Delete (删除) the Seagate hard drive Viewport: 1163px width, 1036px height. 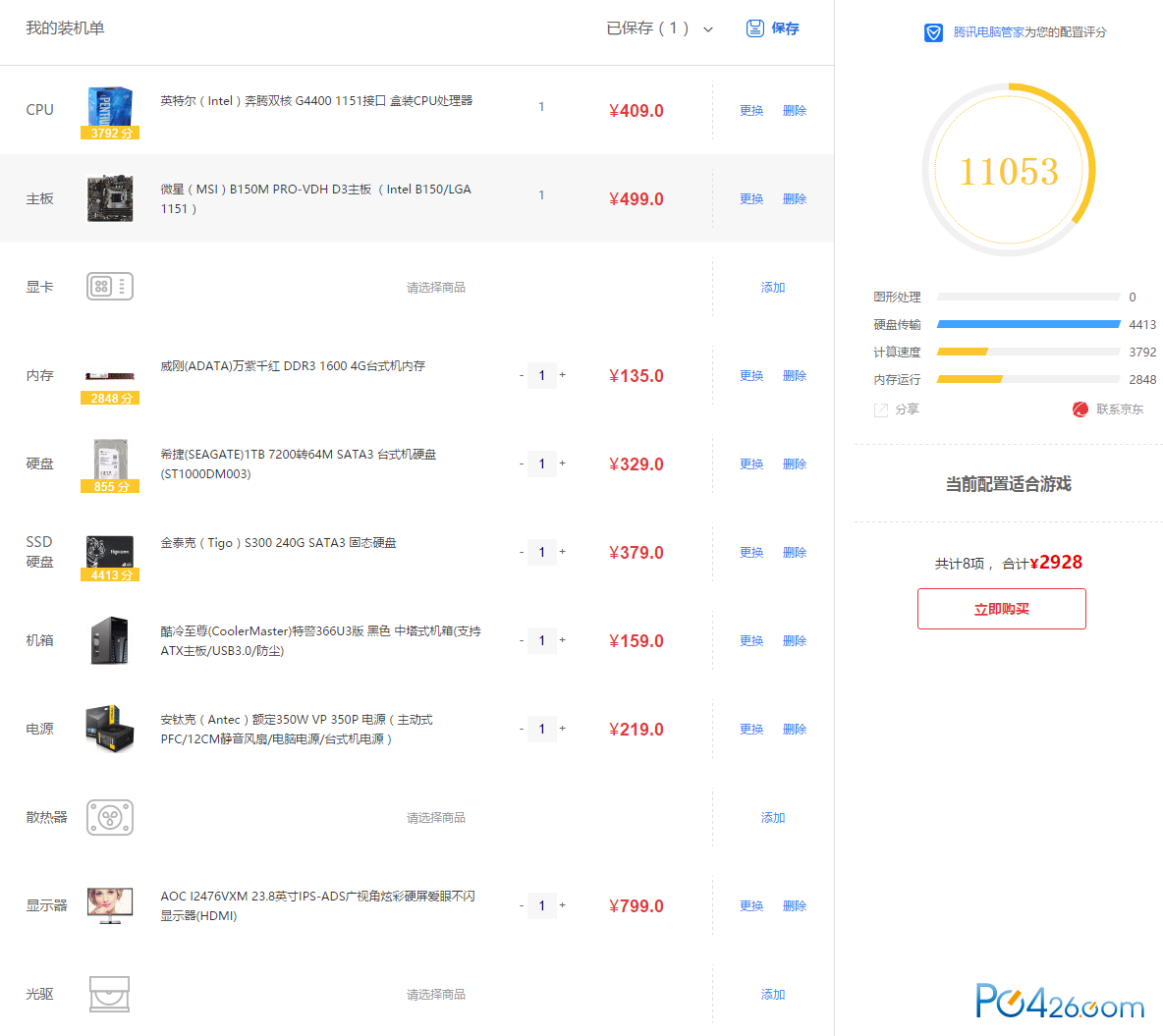(x=795, y=463)
